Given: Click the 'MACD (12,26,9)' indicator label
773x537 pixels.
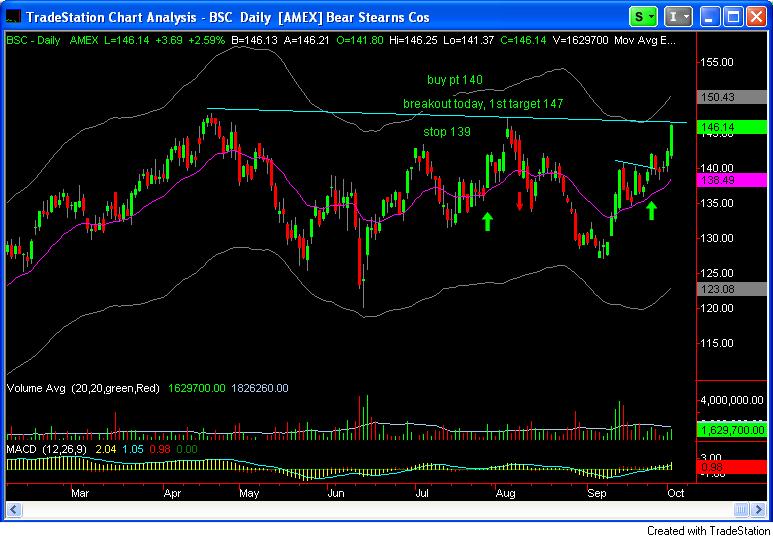Looking at the screenshot, I should pyautogui.click(x=46, y=449).
